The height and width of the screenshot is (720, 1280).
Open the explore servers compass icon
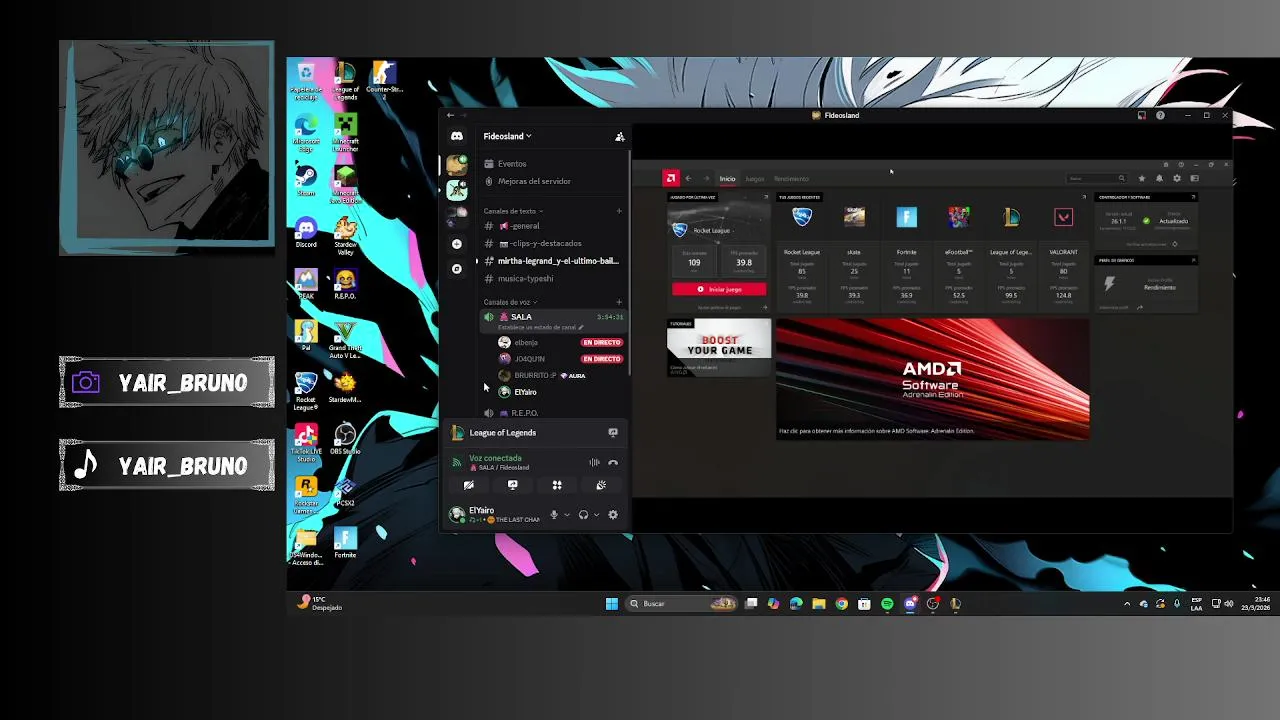pos(457,269)
